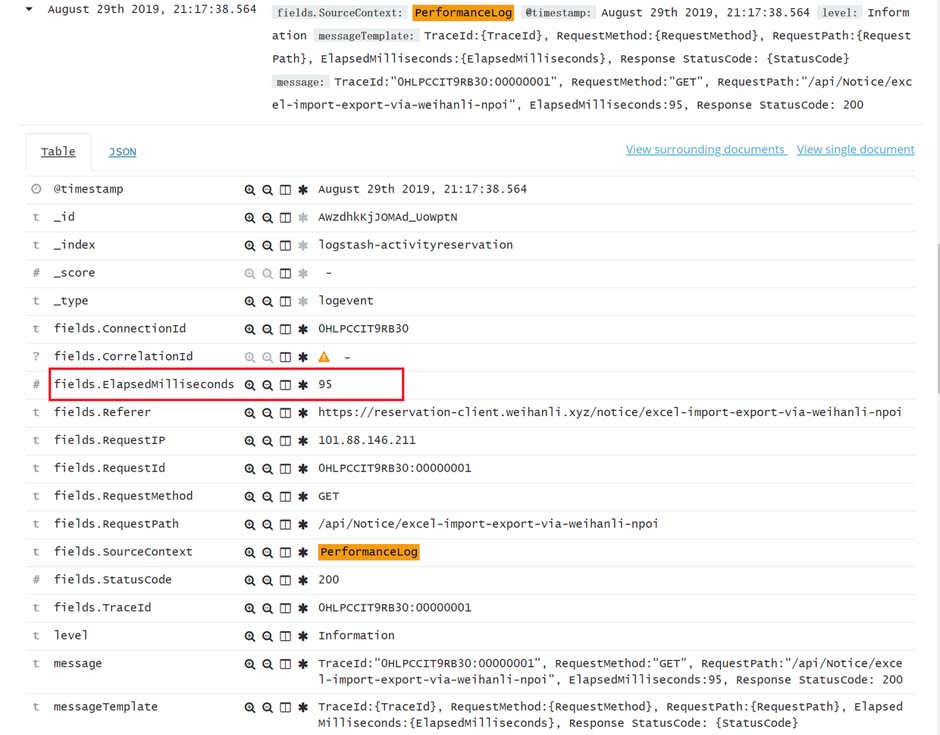Filter for message field value
Screen dimensions: 940x735
[249, 664]
